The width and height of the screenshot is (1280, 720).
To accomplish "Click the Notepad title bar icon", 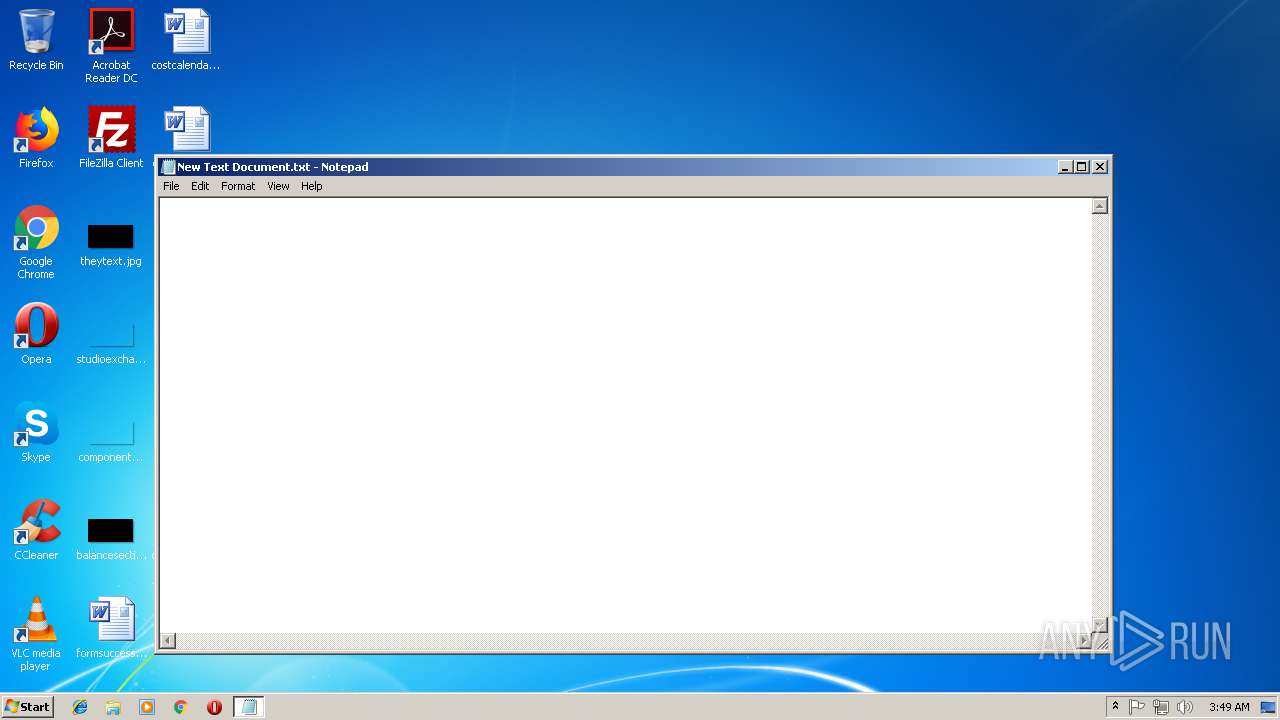I will click(168, 167).
